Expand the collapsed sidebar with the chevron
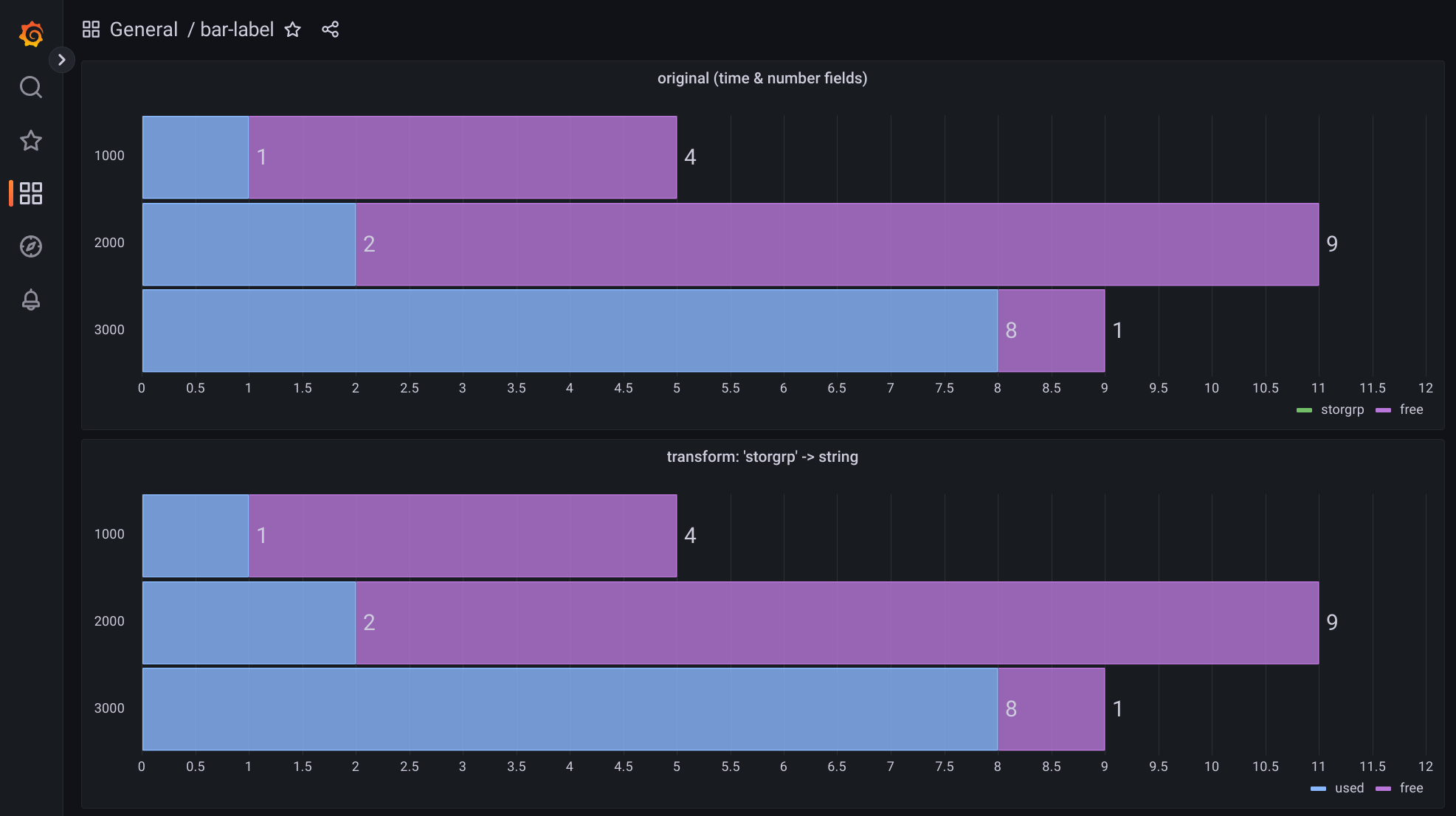Image resolution: width=1456 pixels, height=816 pixels. point(62,59)
